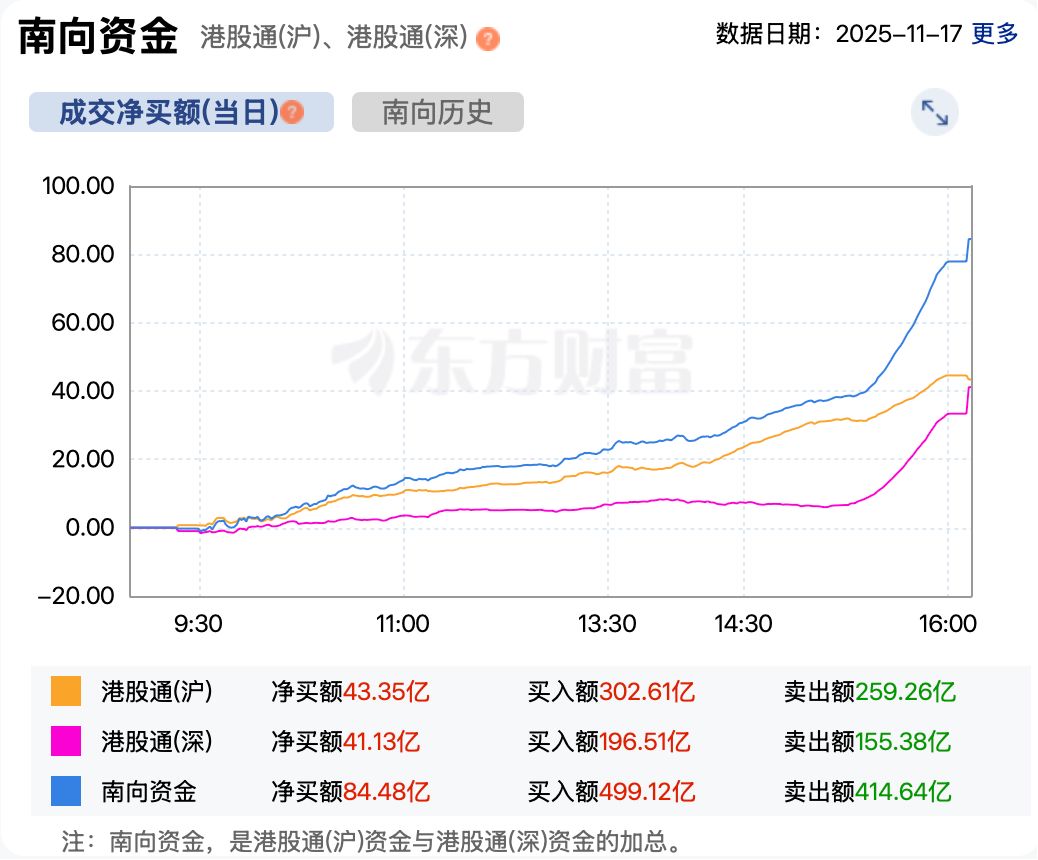1038x860 pixels.
Task: Click the 南向资金 page title
Action: coord(97,33)
